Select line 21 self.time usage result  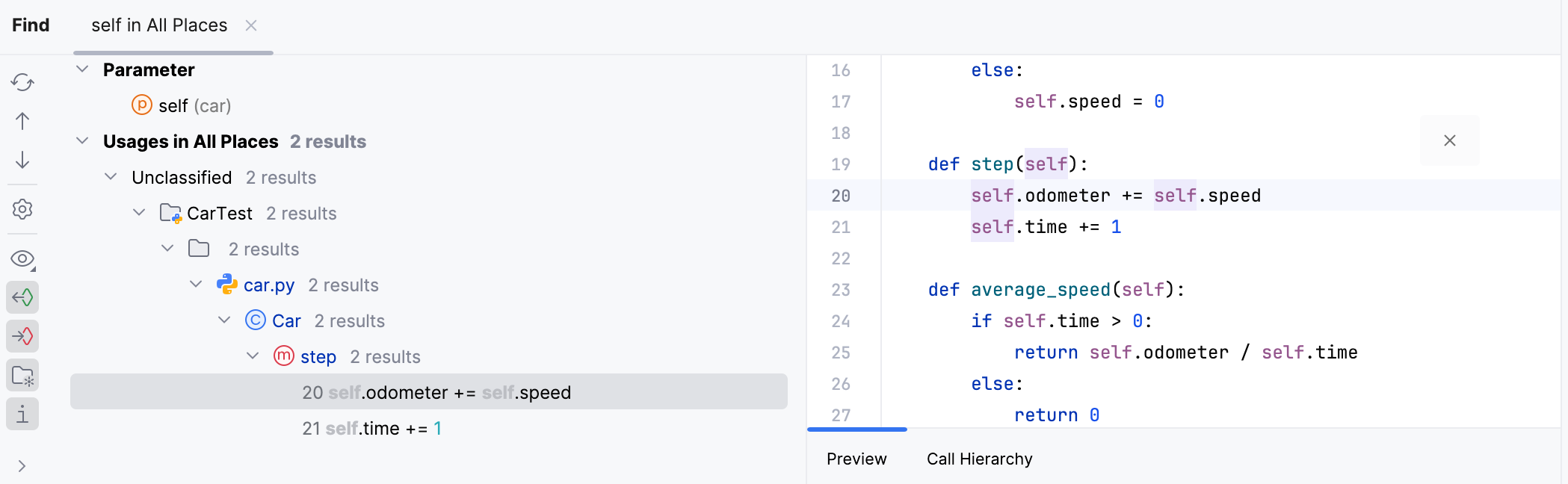click(x=374, y=429)
